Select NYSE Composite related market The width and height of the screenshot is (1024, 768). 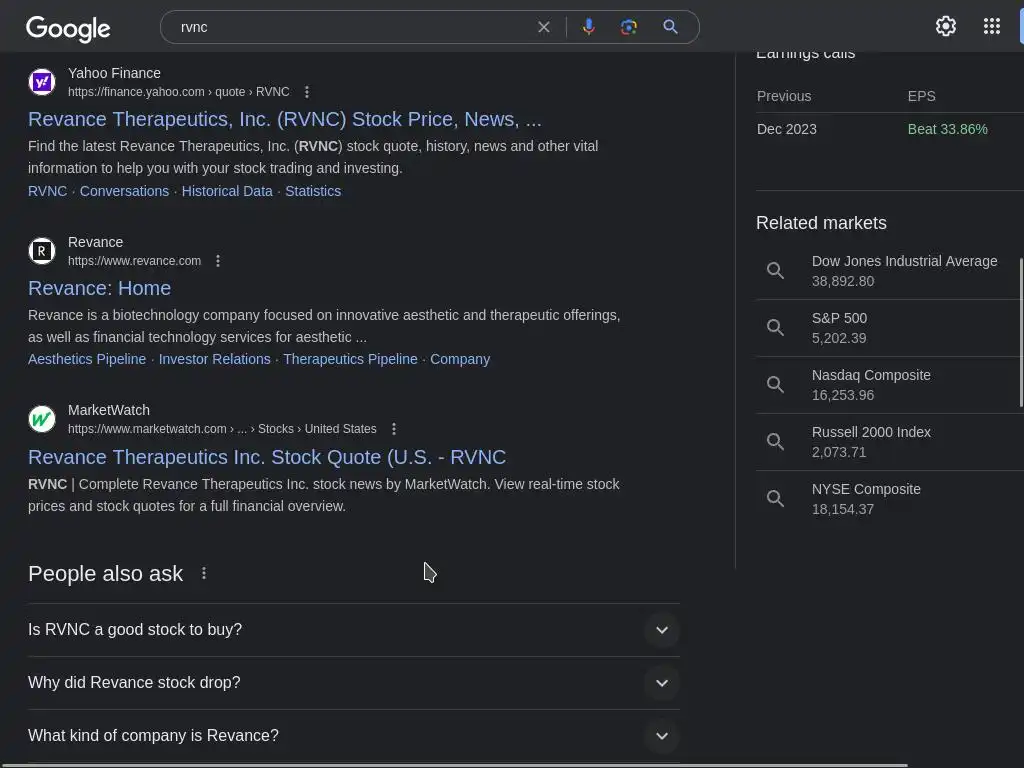tap(889, 499)
